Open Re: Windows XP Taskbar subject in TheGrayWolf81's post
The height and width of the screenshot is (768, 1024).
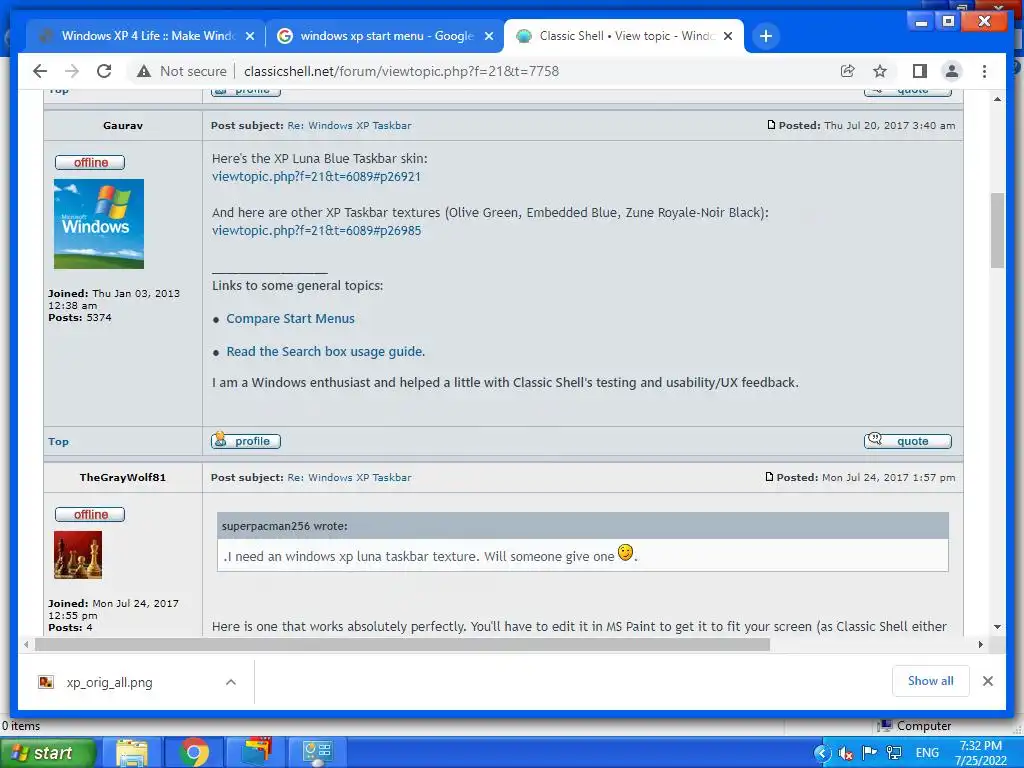tap(349, 477)
